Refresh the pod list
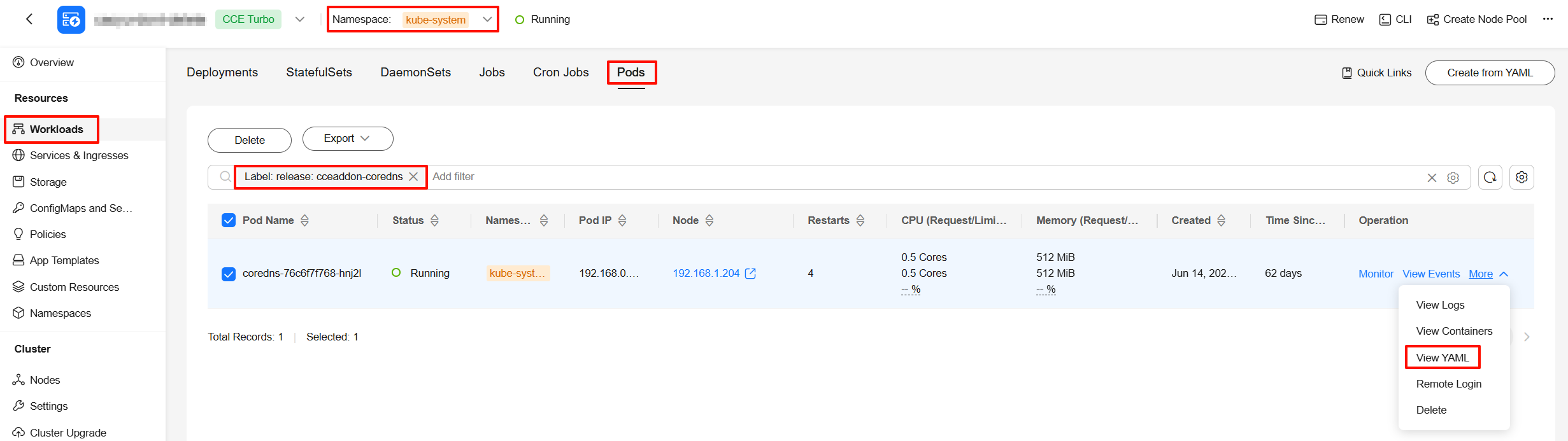This screenshot has width=1568, height=441. [x=1490, y=177]
